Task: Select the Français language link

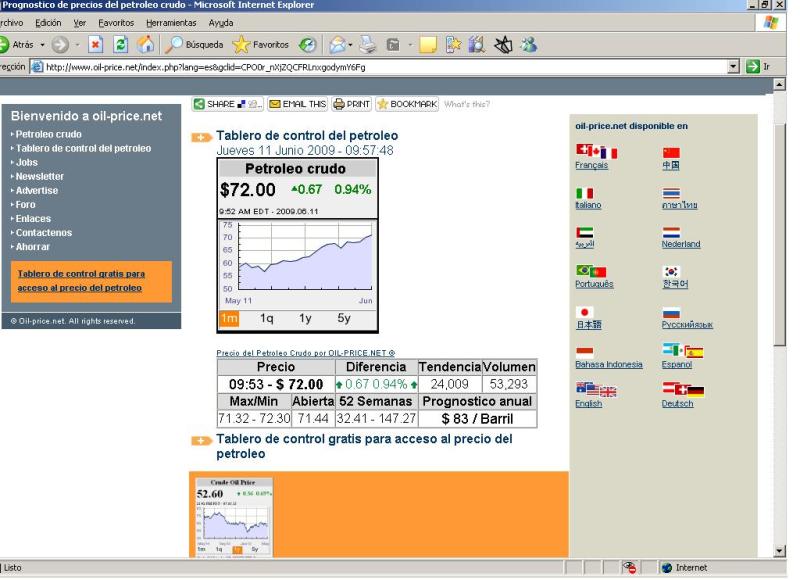Action: coord(591,165)
